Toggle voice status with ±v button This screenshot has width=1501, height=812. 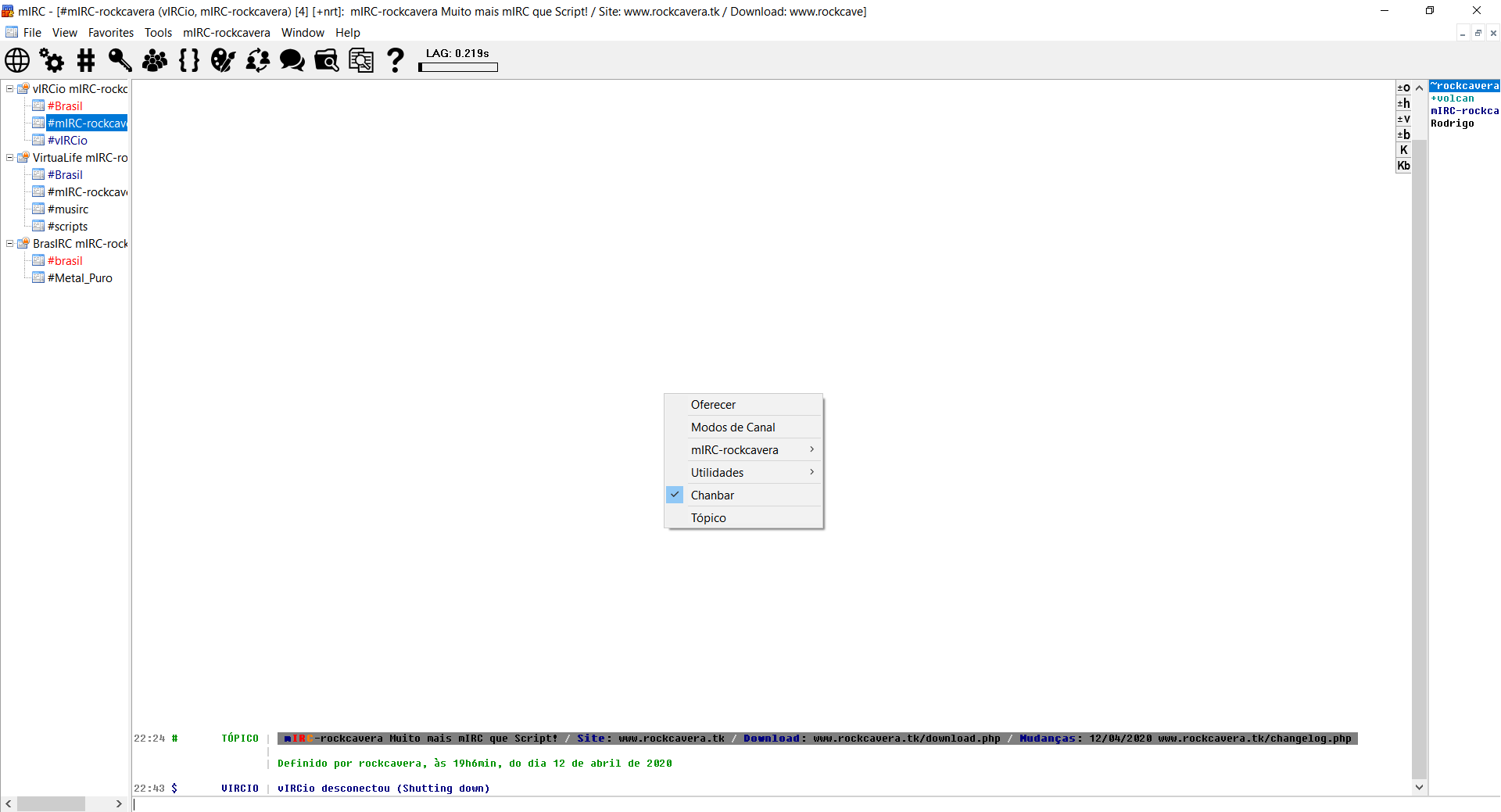point(1403,120)
